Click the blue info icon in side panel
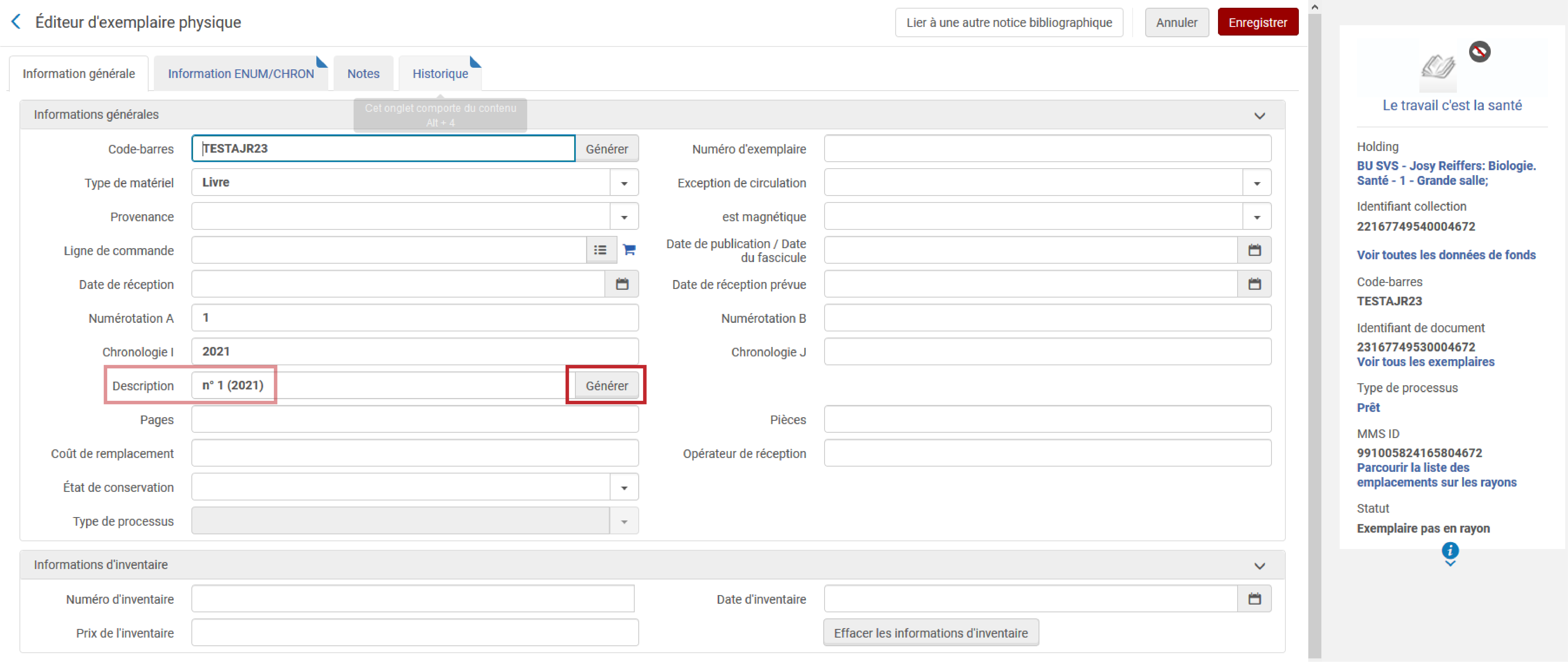 click(x=1450, y=550)
